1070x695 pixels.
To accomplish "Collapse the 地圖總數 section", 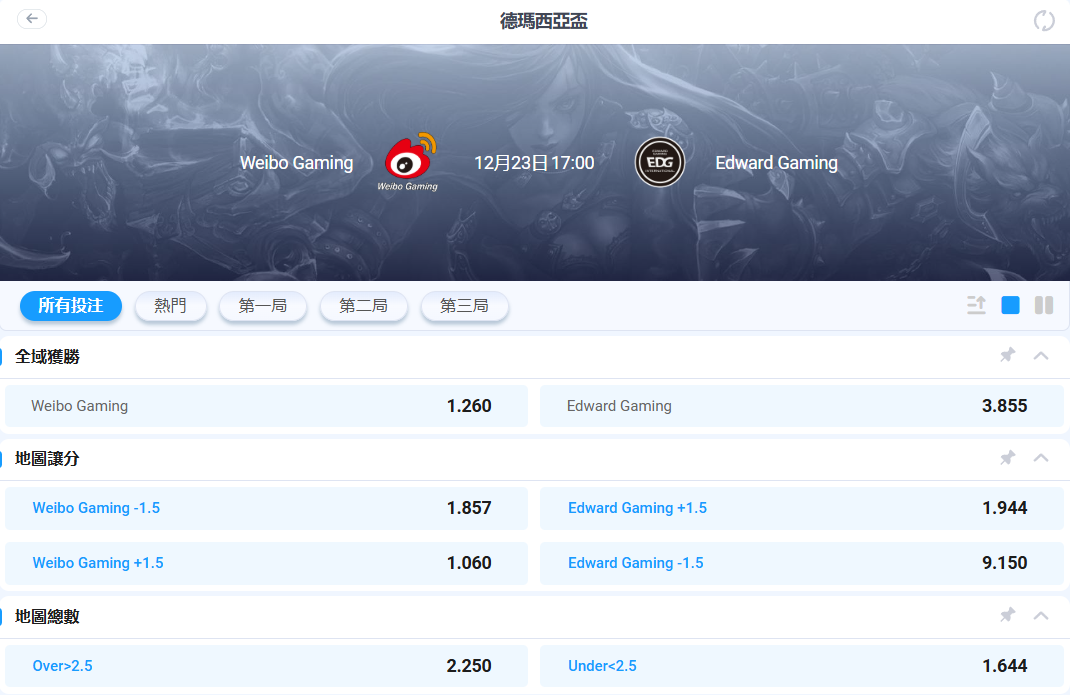I will pyautogui.click(x=1041, y=615).
